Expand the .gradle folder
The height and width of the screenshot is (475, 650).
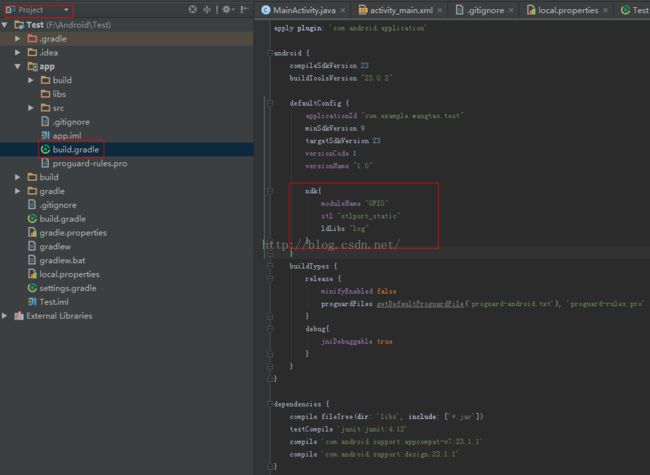click(x=17, y=39)
